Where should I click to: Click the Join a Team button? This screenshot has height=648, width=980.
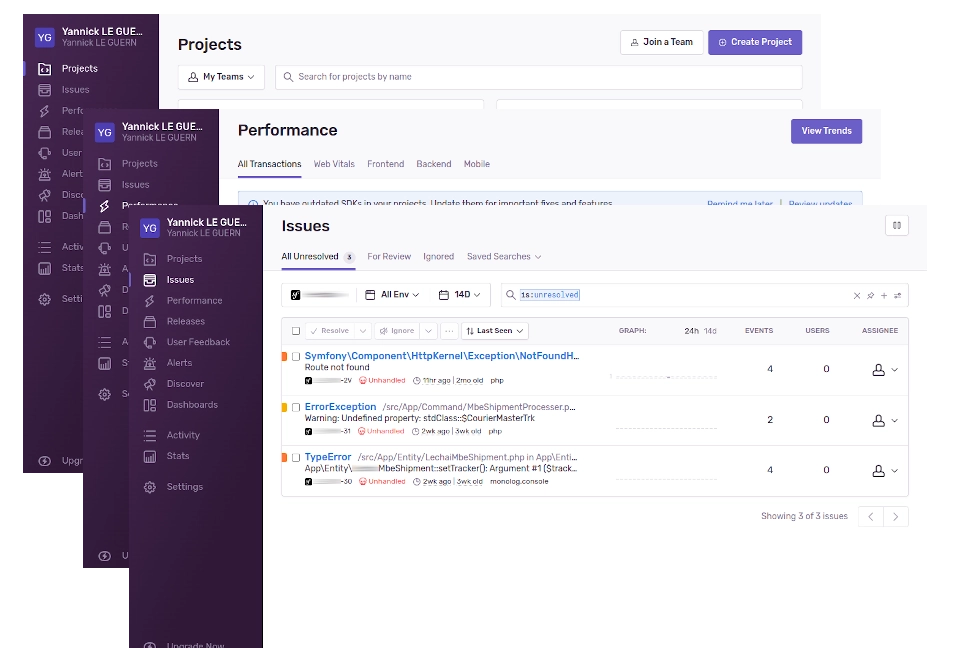662,42
